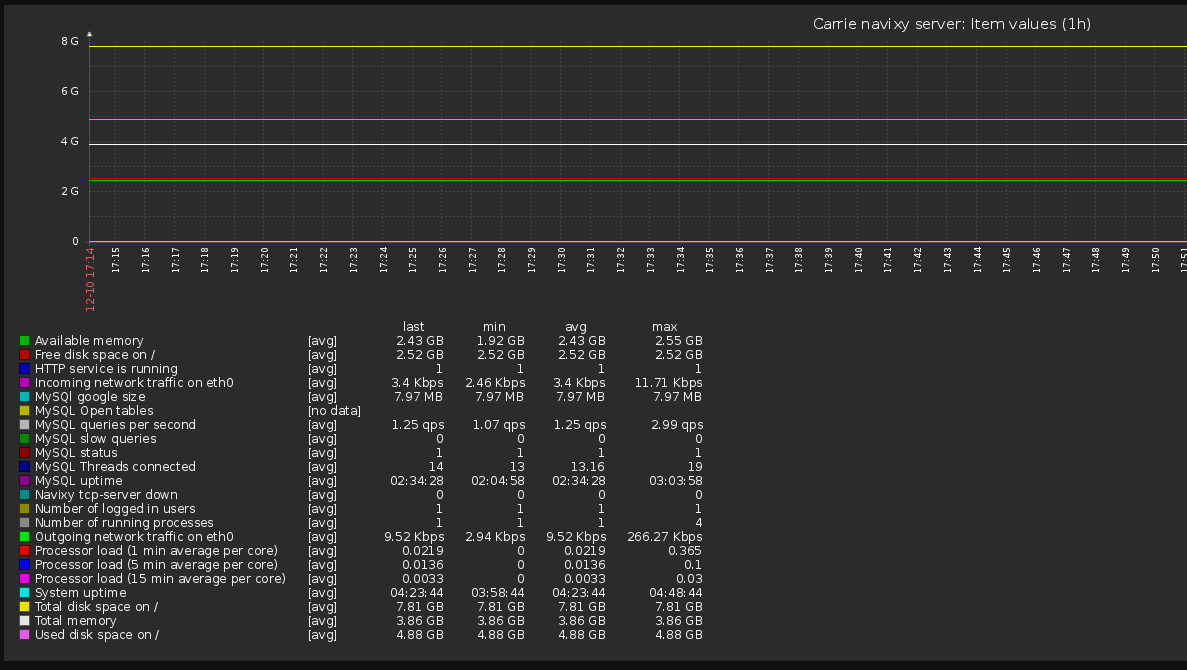Click the 4 G y-axis label

[x=70, y=142]
